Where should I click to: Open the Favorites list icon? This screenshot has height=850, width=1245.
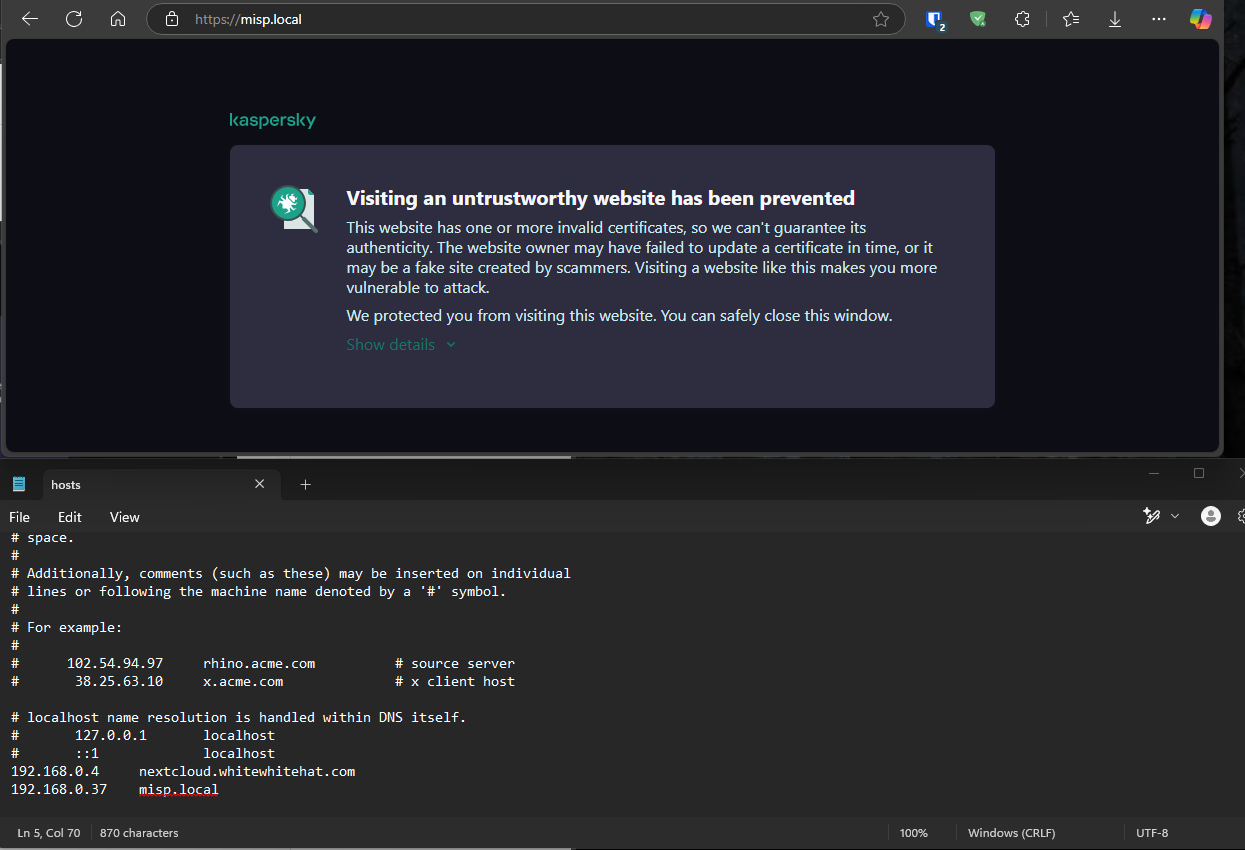point(1070,19)
